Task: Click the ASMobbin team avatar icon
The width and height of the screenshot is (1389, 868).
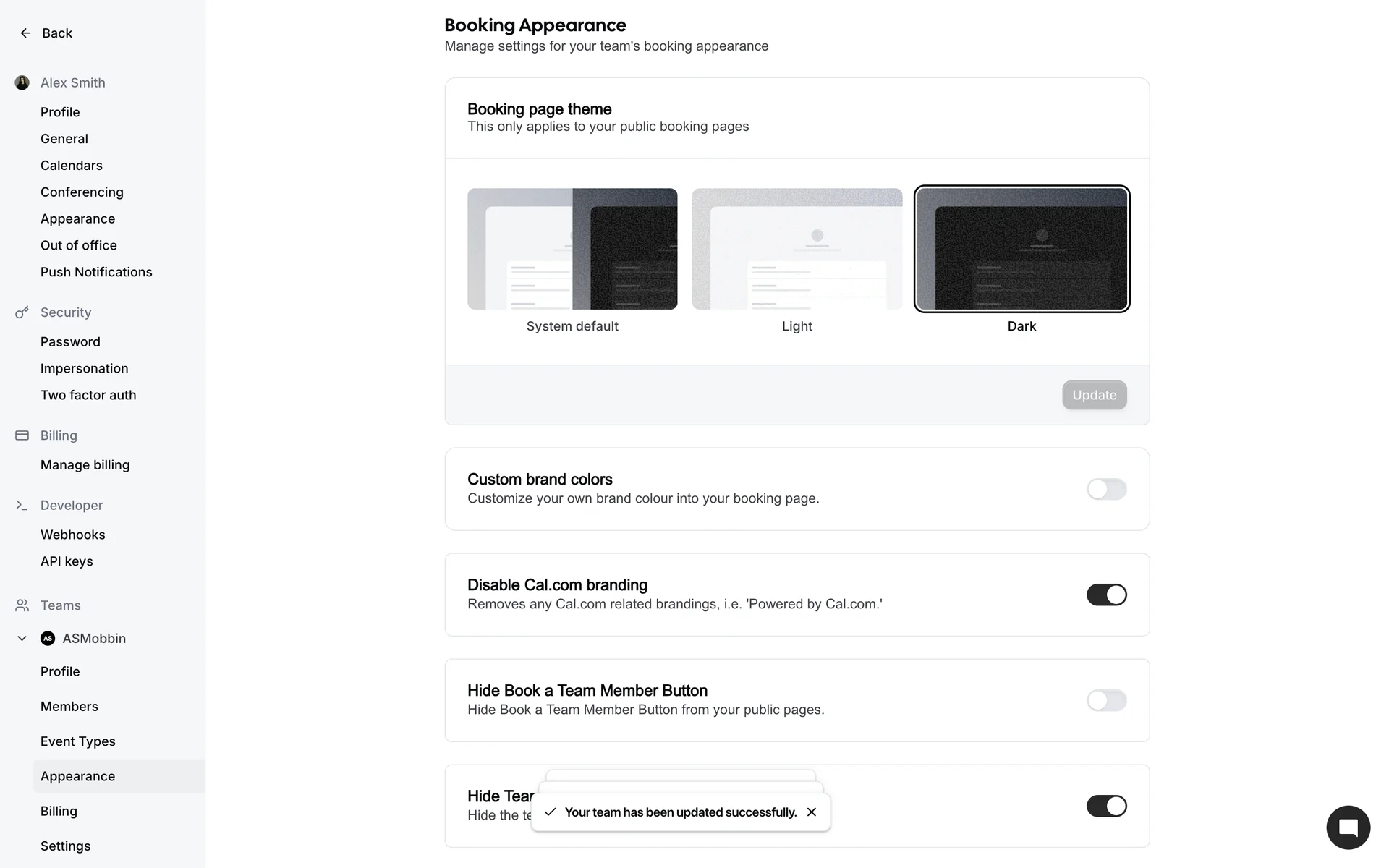Action: (48, 639)
